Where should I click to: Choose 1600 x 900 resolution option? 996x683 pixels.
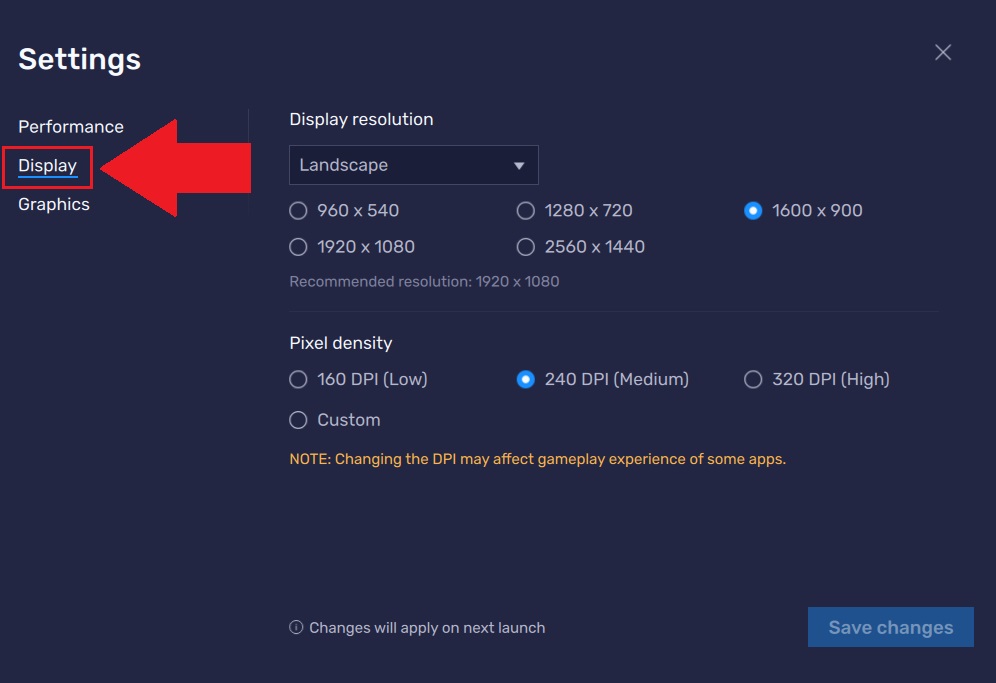click(x=803, y=210)
